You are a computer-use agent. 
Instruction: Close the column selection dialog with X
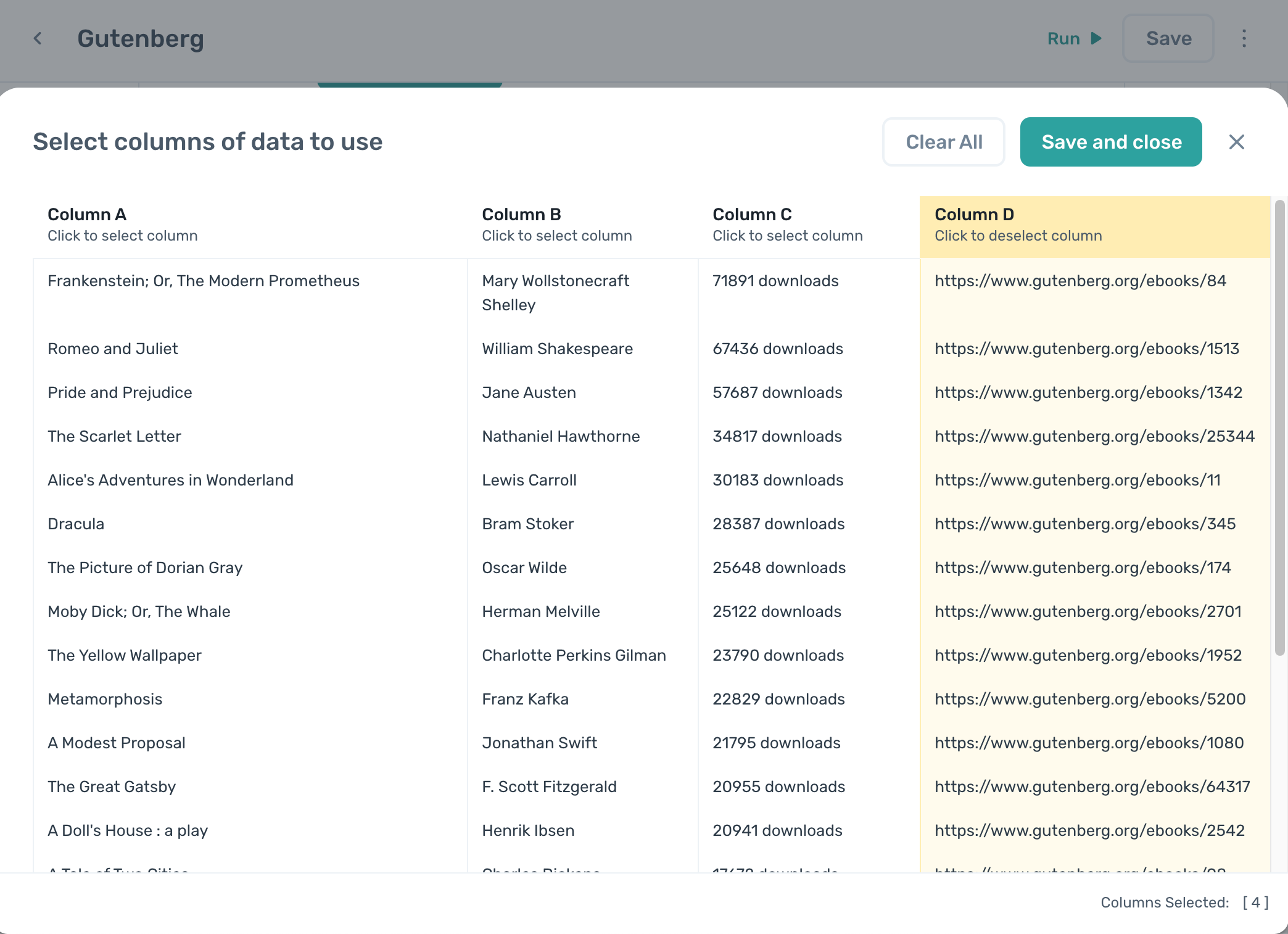[1236, 142]
